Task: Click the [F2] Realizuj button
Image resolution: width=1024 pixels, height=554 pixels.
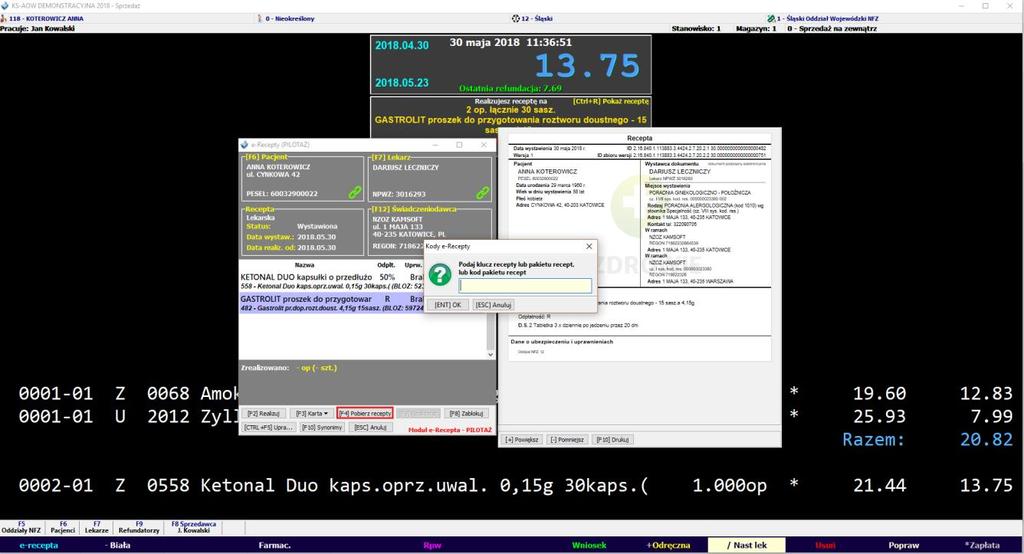Action: (263, 414)
